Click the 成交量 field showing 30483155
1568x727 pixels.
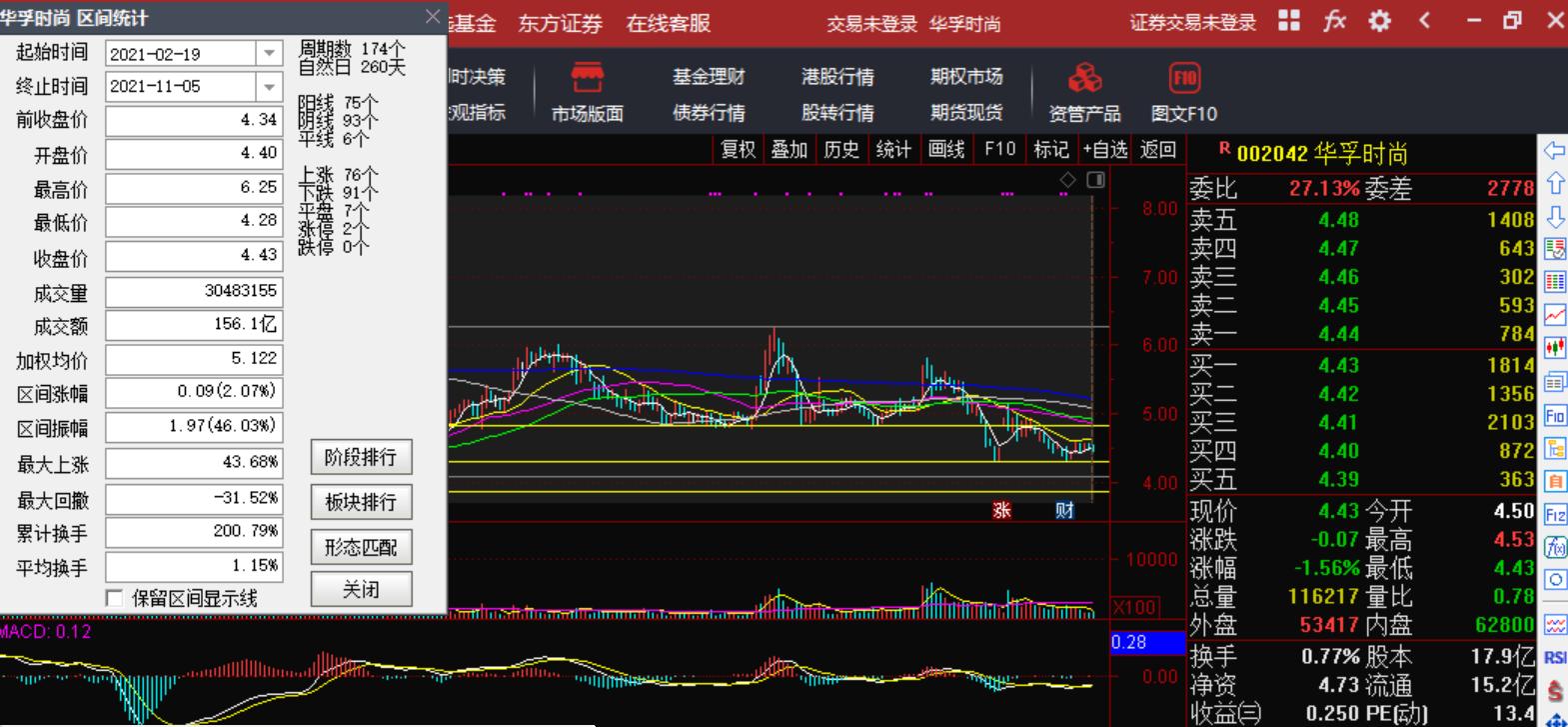(x=194, y=291)
